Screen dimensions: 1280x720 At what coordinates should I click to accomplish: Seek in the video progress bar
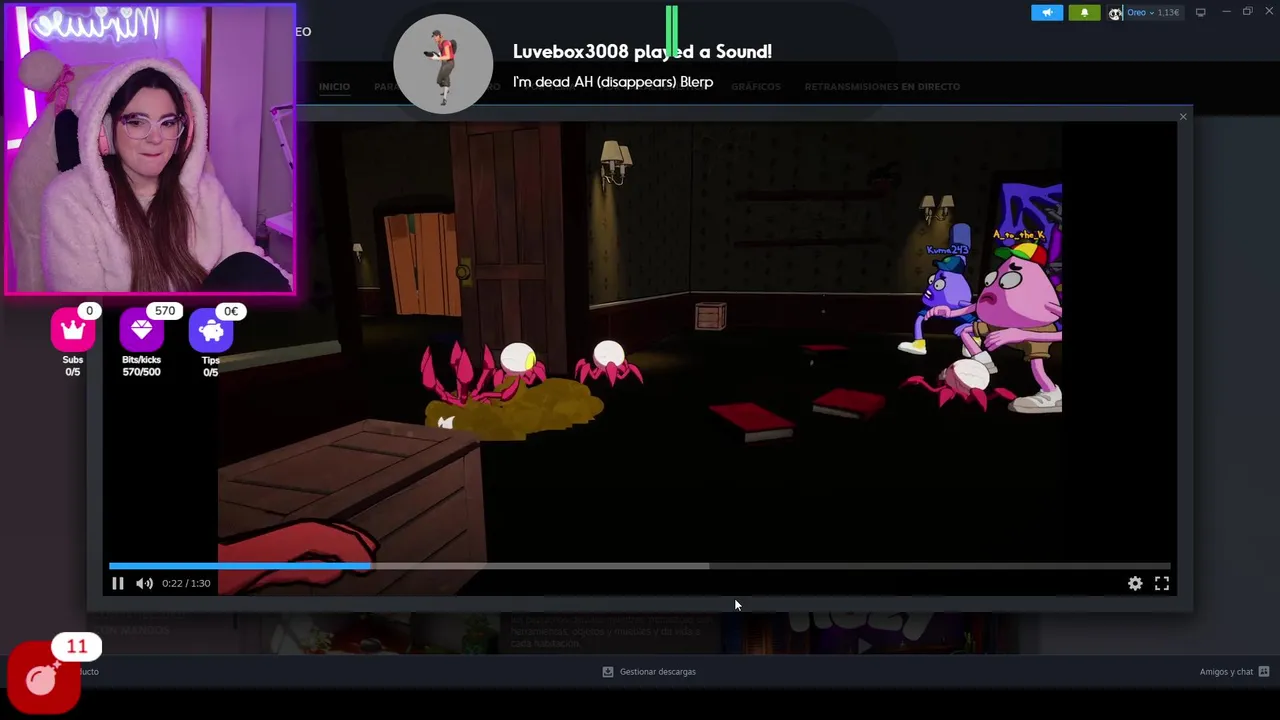(x=640, y=566)
